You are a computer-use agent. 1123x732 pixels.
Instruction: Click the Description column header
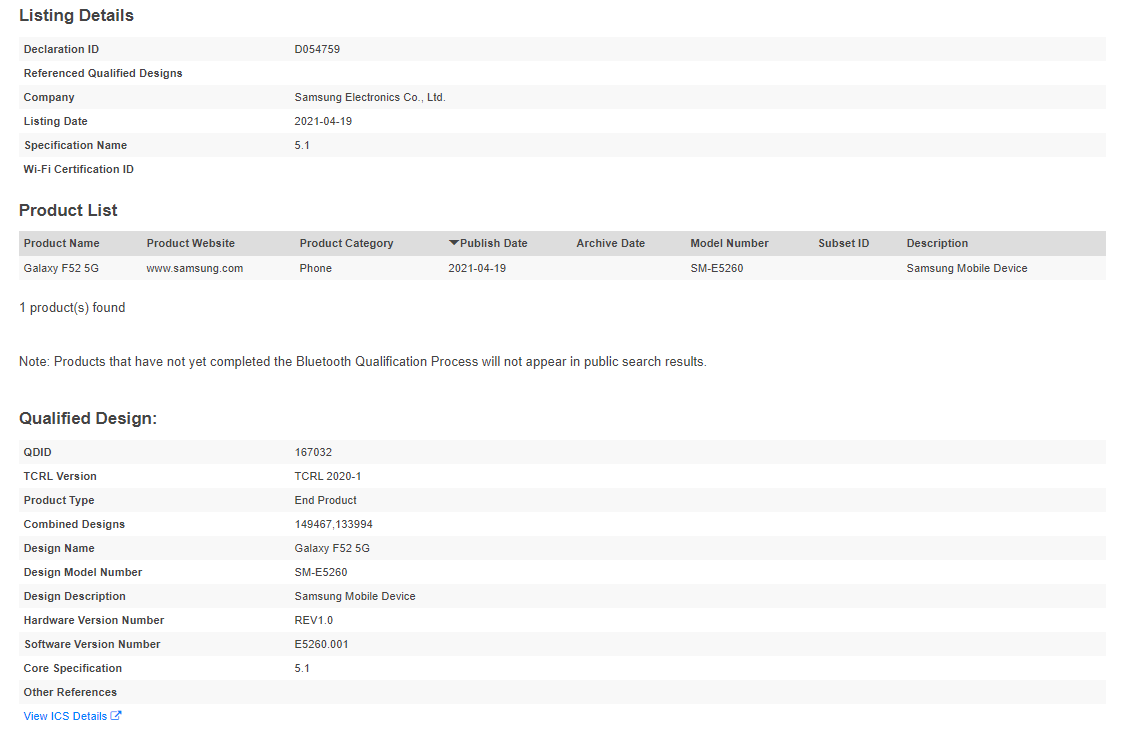point(937,243)
